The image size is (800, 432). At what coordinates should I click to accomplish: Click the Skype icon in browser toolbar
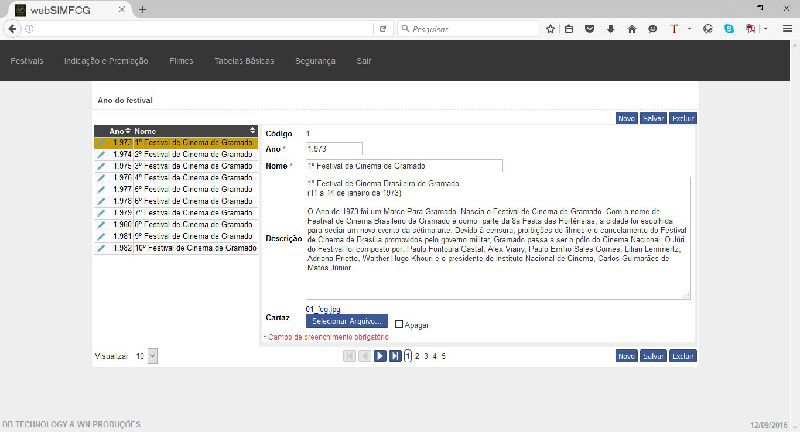728,29
